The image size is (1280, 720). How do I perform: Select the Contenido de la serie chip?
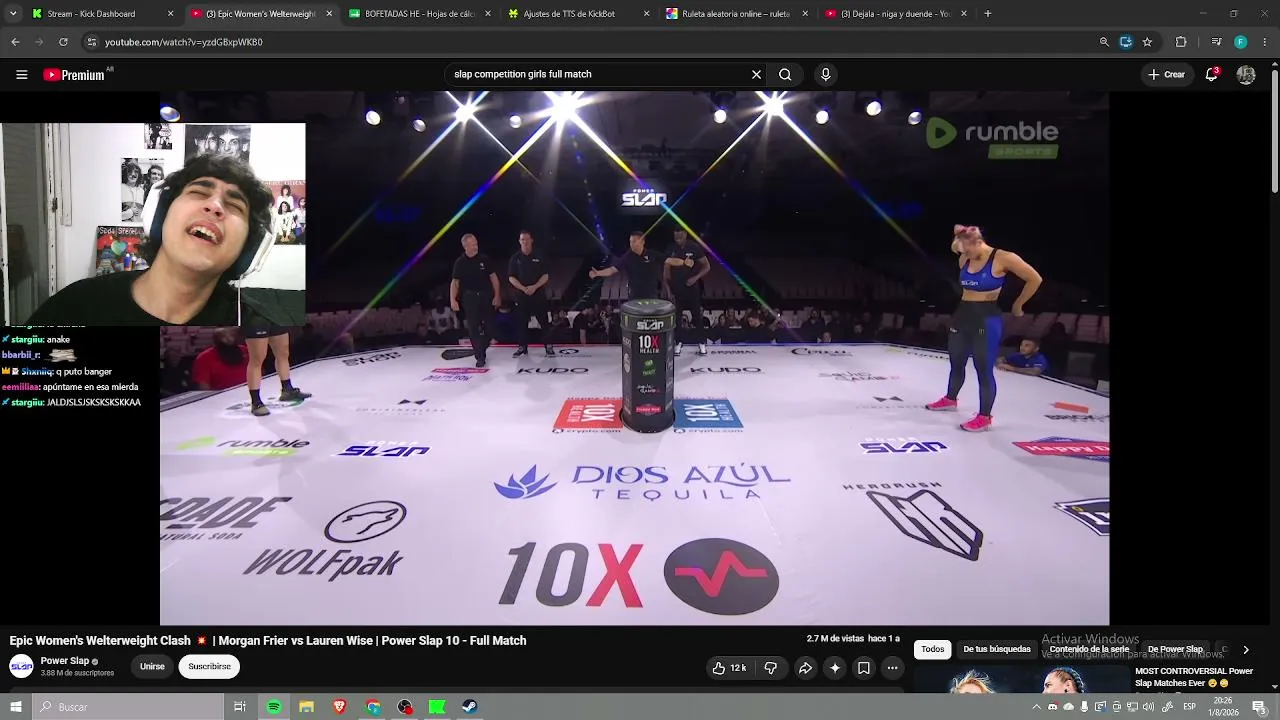click(x=1089, y=649)
